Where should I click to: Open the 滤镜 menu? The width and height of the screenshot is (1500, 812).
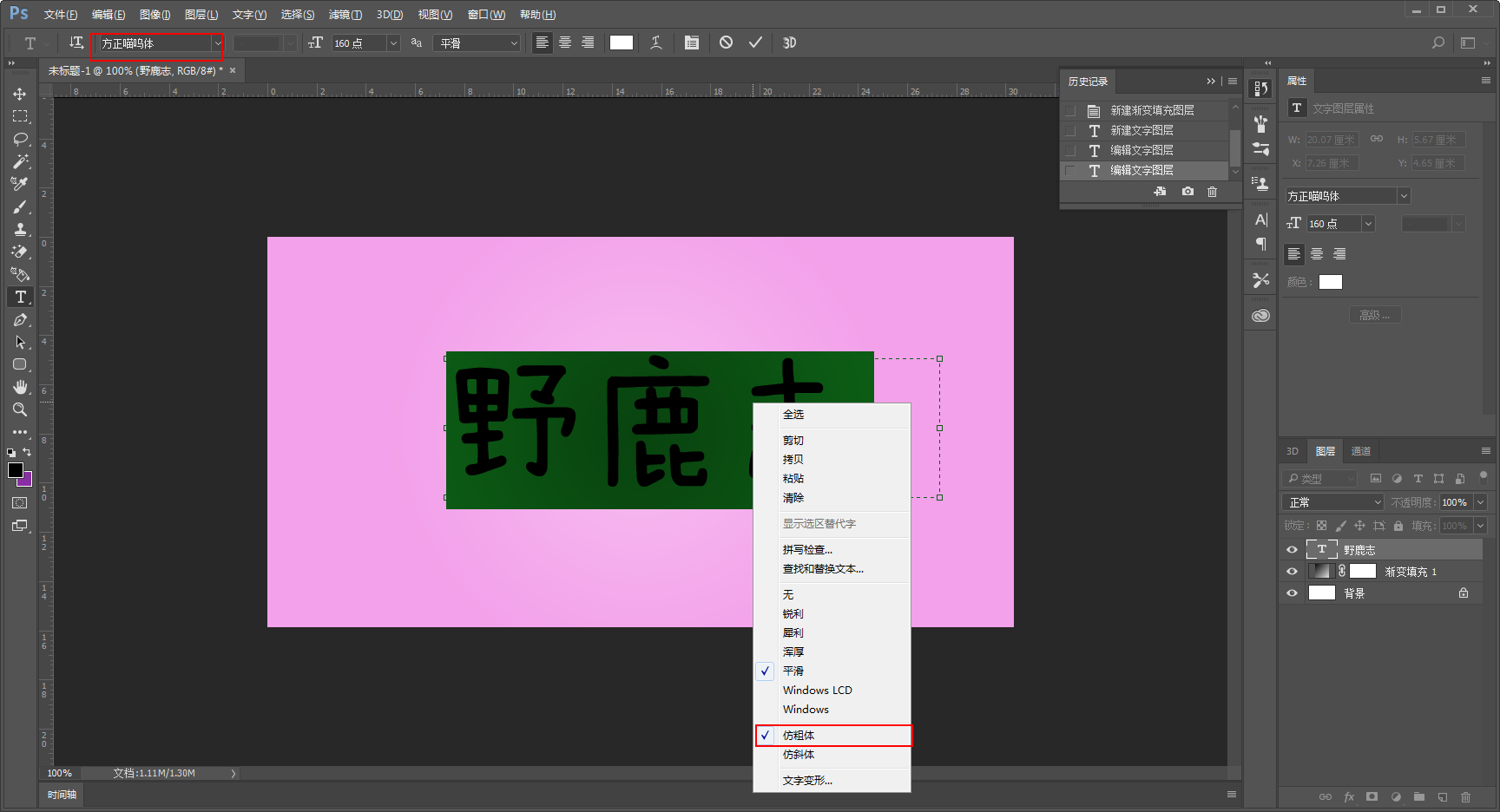(345, 15)
